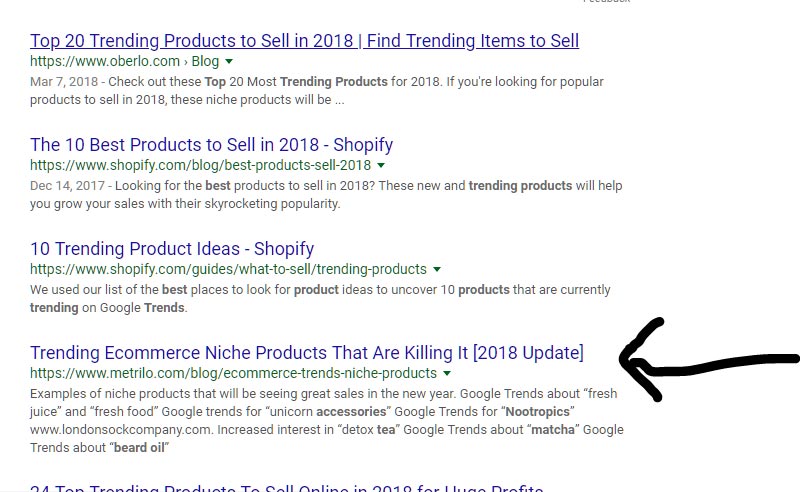Screen dimensions: 800x492
Task: Open Trending Ecommerce Niche Products result title
Action: pos(307,353)
